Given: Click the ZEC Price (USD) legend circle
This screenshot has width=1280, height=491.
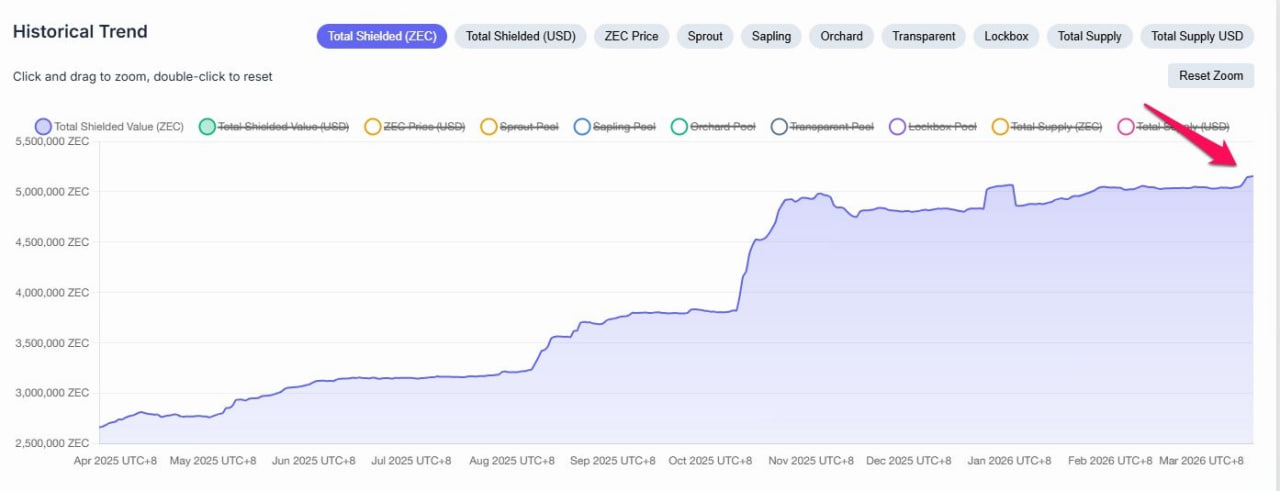Looking at the screenshot, I should click(x=373, y=127).
